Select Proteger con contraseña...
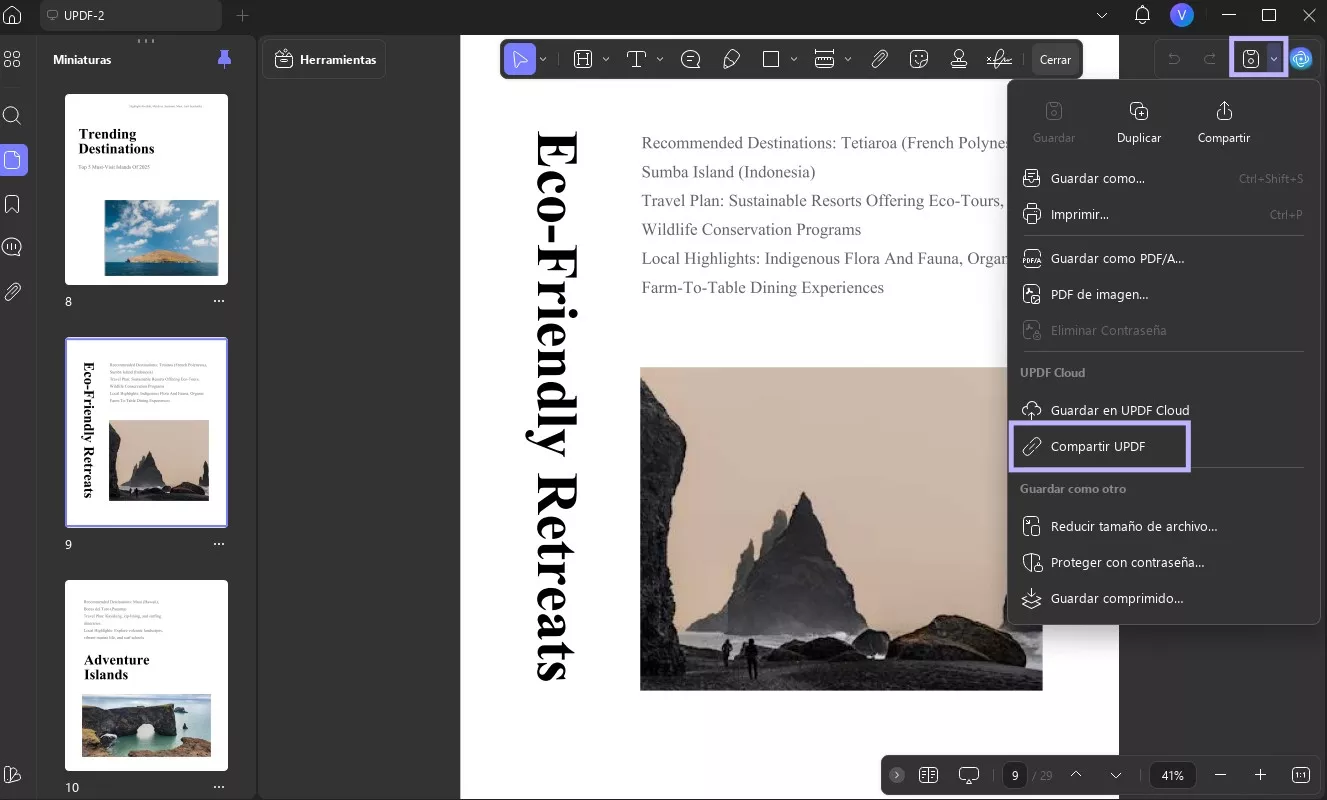This screenshot has height=800, width=1327. [x=1164, y=562]
